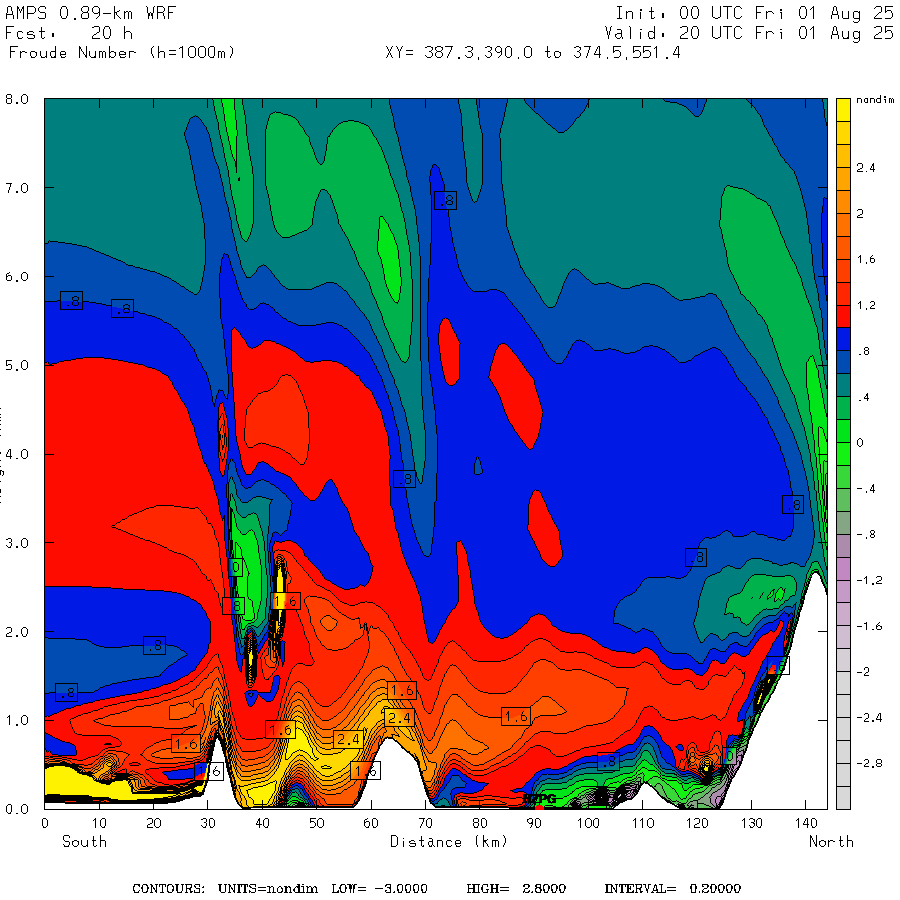Click the 'Valid: 20 UTC Fri 01 Aug 25' line
The height and width of the screenshot is (900, 900).
[x=748, y=33]
